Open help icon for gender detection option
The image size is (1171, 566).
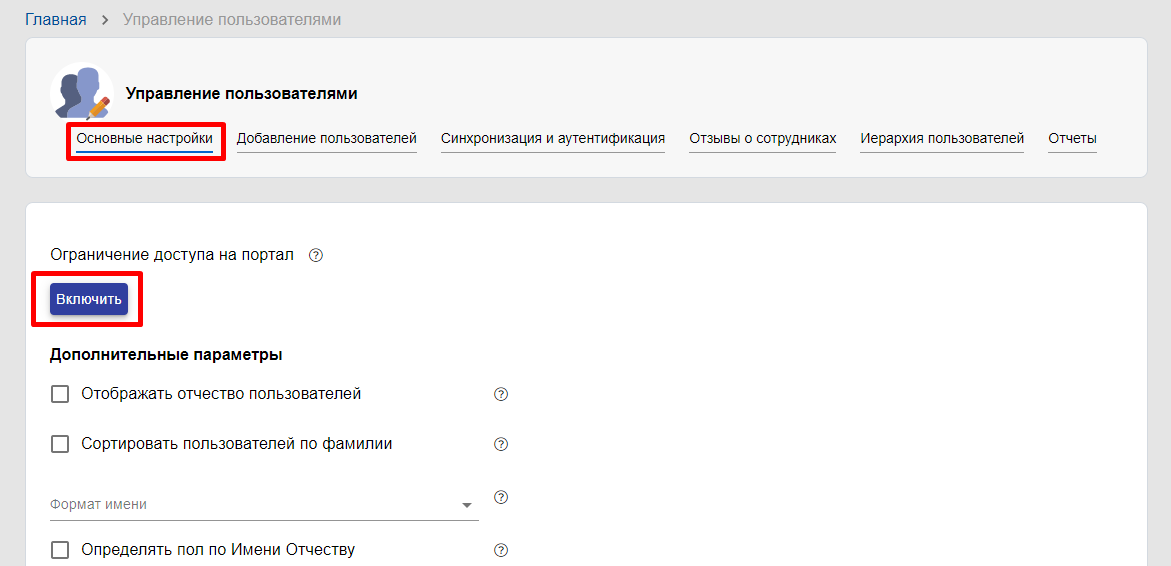pyautogui.click(x=501, y=550)
